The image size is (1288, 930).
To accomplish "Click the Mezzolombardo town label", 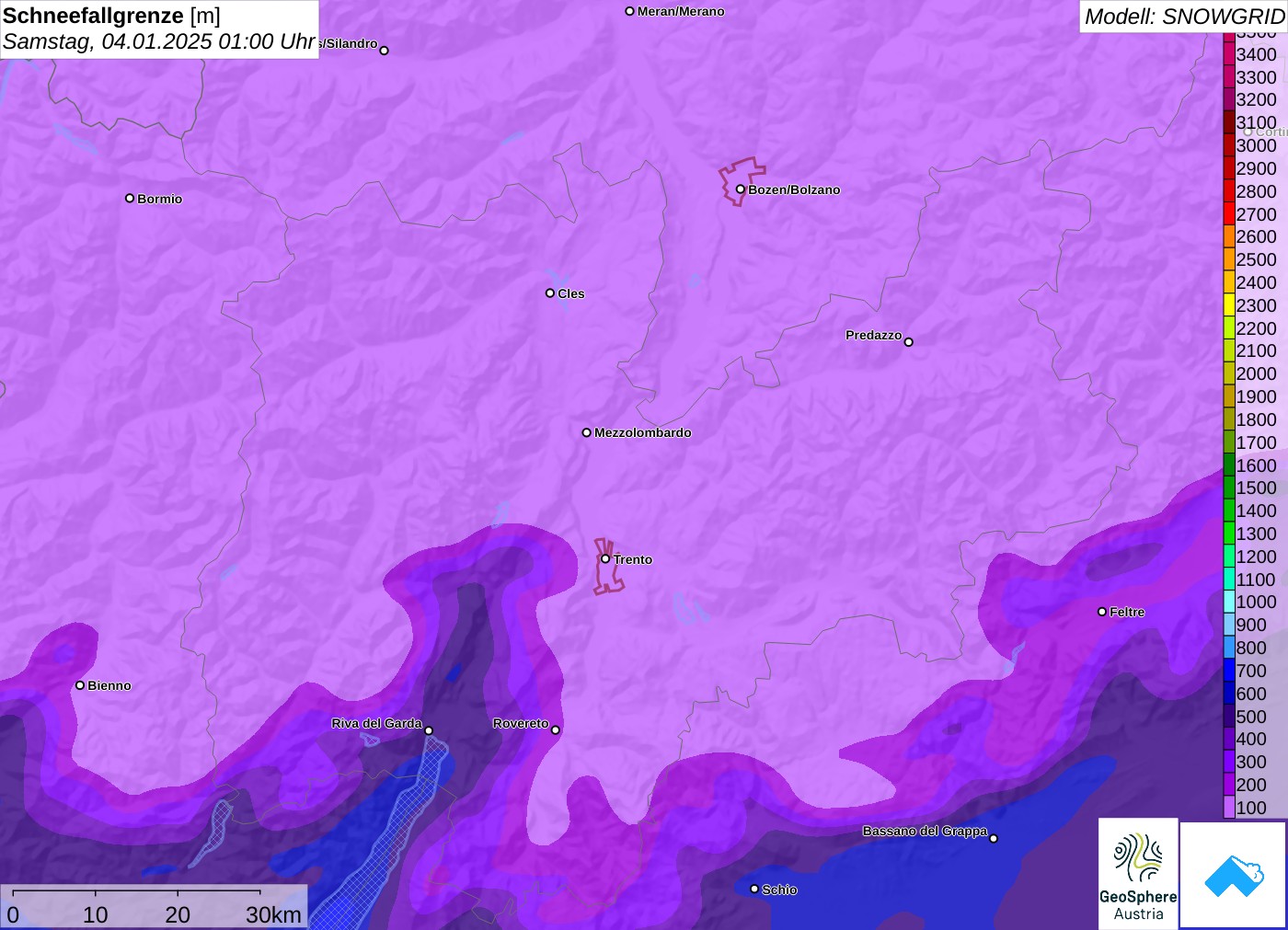I will tap(642, 432).
